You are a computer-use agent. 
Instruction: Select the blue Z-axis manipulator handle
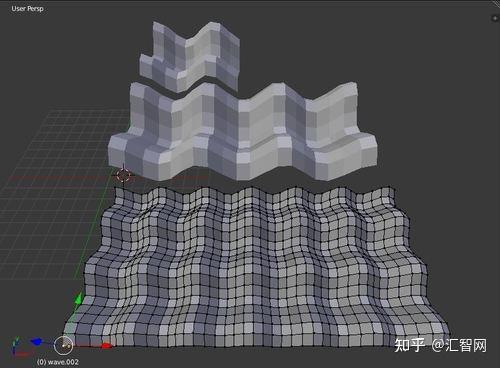[x=36, y=342]
